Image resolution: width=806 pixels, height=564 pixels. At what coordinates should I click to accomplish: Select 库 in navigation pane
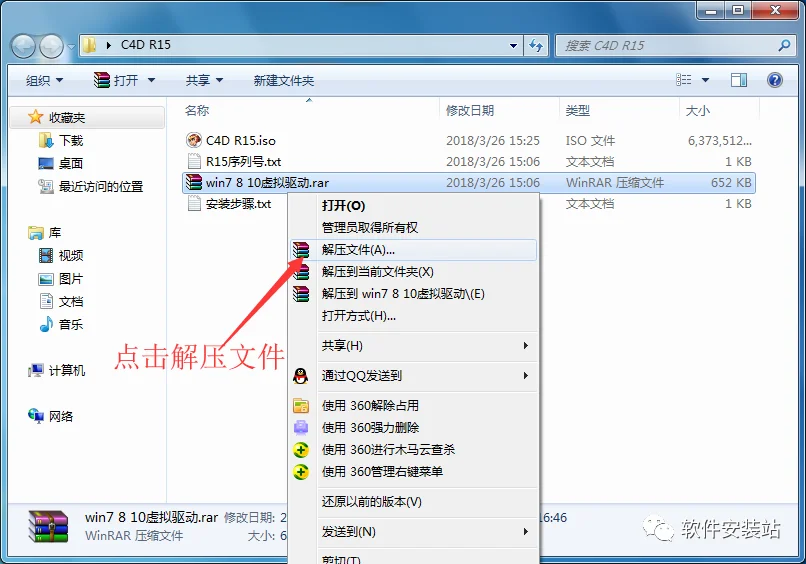coord(55,233)
